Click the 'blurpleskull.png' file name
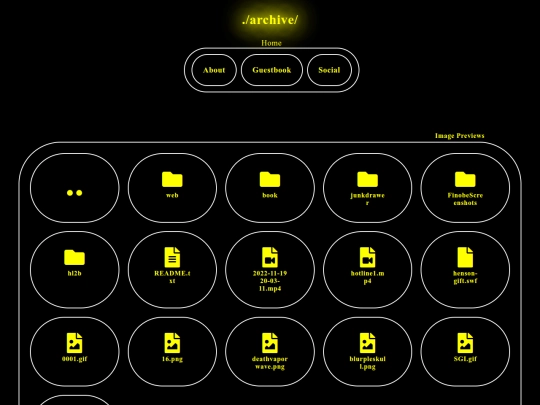 [367, 363]
